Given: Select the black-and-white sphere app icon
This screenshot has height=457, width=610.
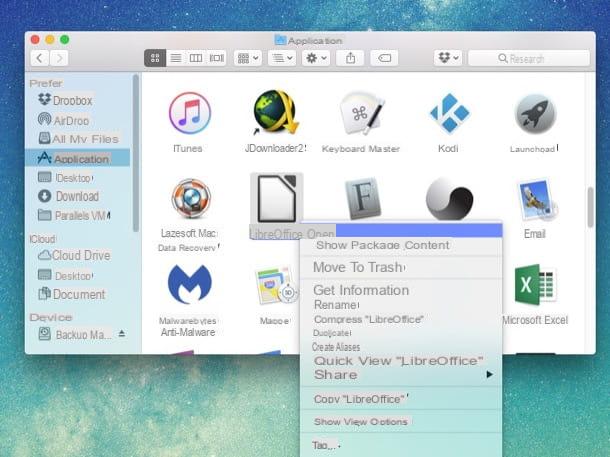Looking at the screenshot, I should (x=449, y=199).
